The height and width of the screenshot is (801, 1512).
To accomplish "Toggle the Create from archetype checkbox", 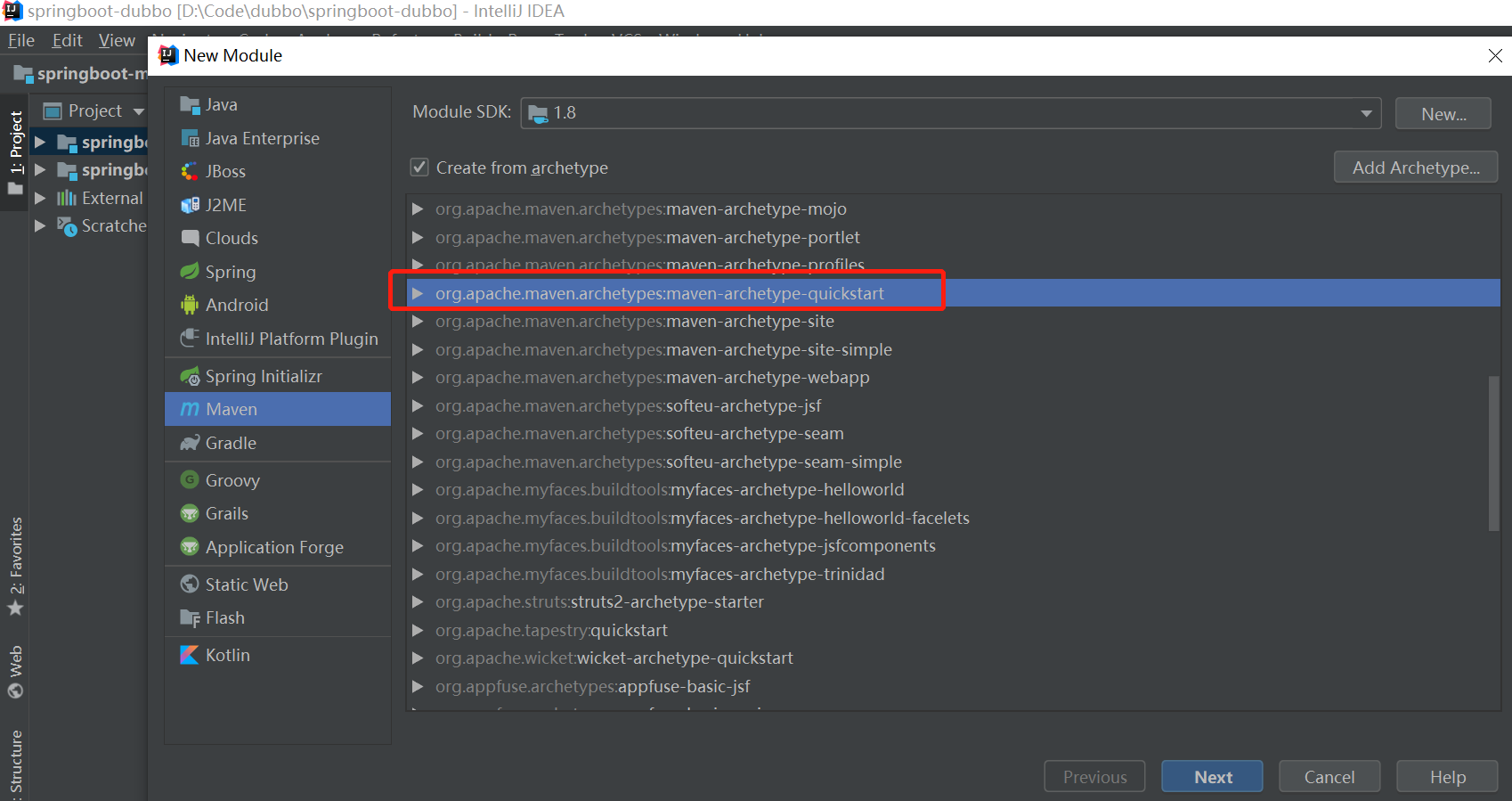I will pyautogui.click(x=419, y=168).
